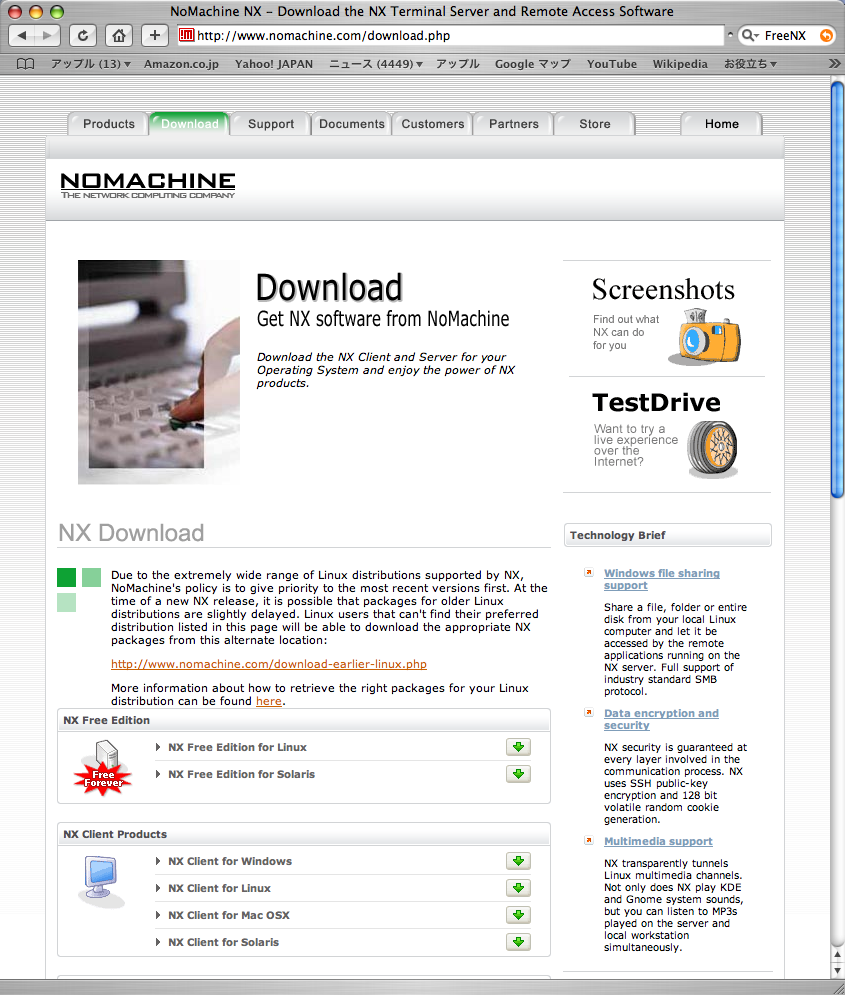Expand NX Client for Solaris triangle

(x=158, y=942)
